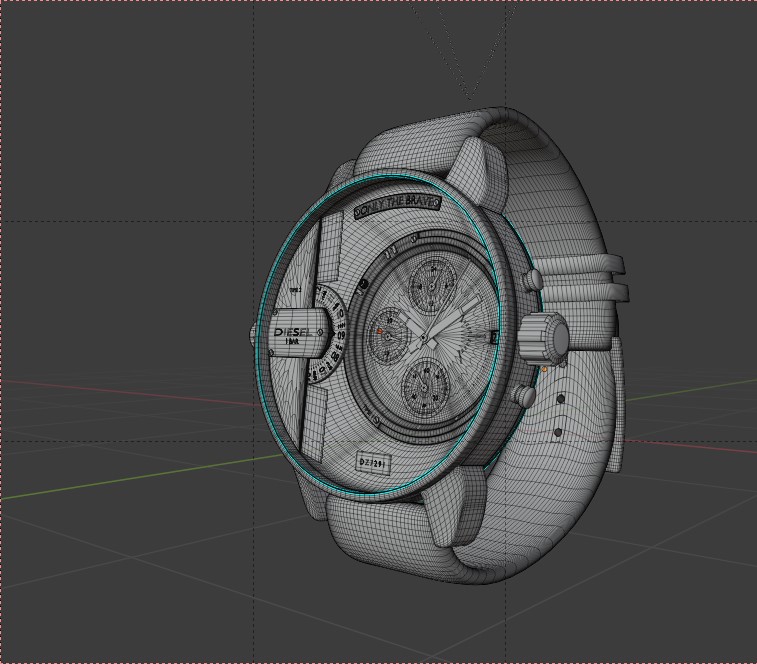Click the lowest dark strap hole
Viewport: 757px width, 664px height.
click(x=557, y=433)
